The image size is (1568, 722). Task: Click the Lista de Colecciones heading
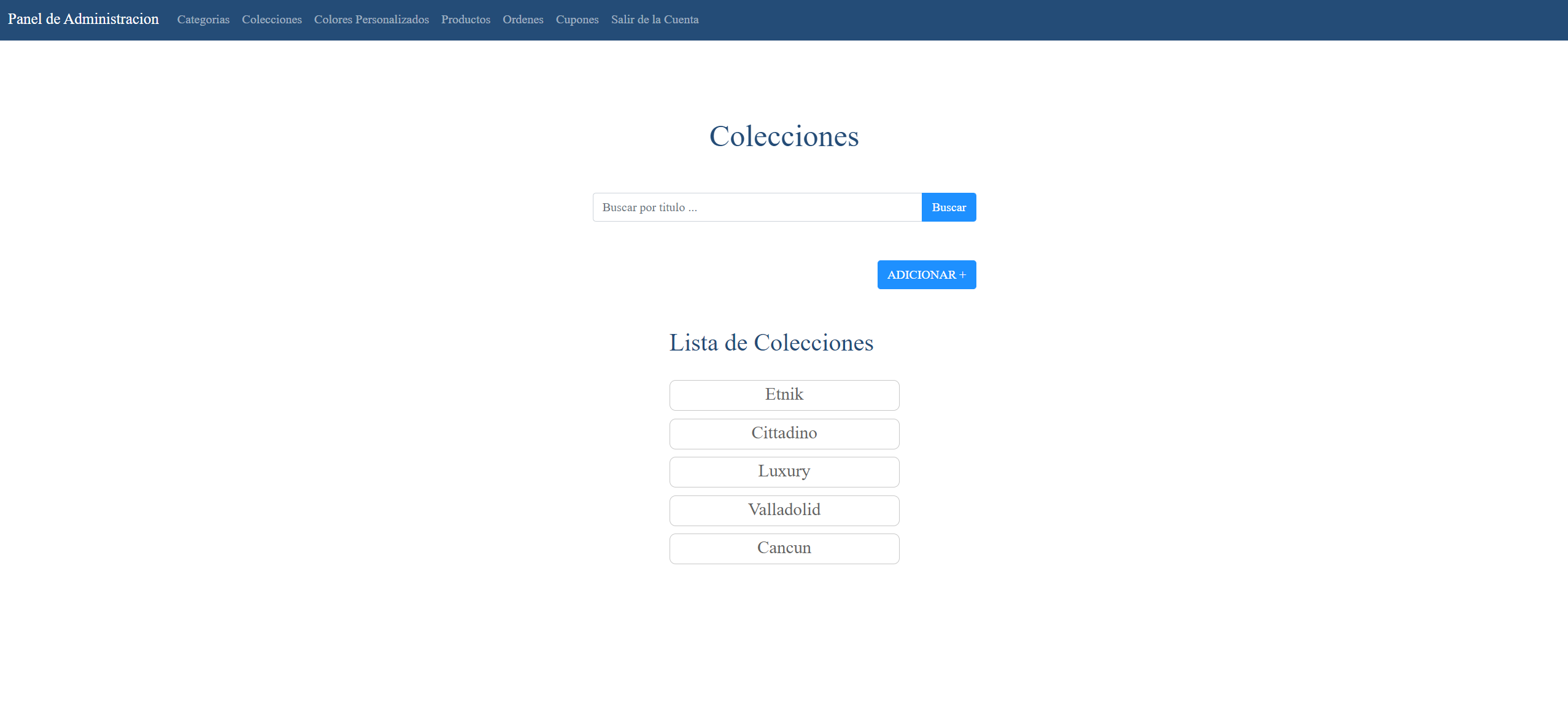pos(771,343)
